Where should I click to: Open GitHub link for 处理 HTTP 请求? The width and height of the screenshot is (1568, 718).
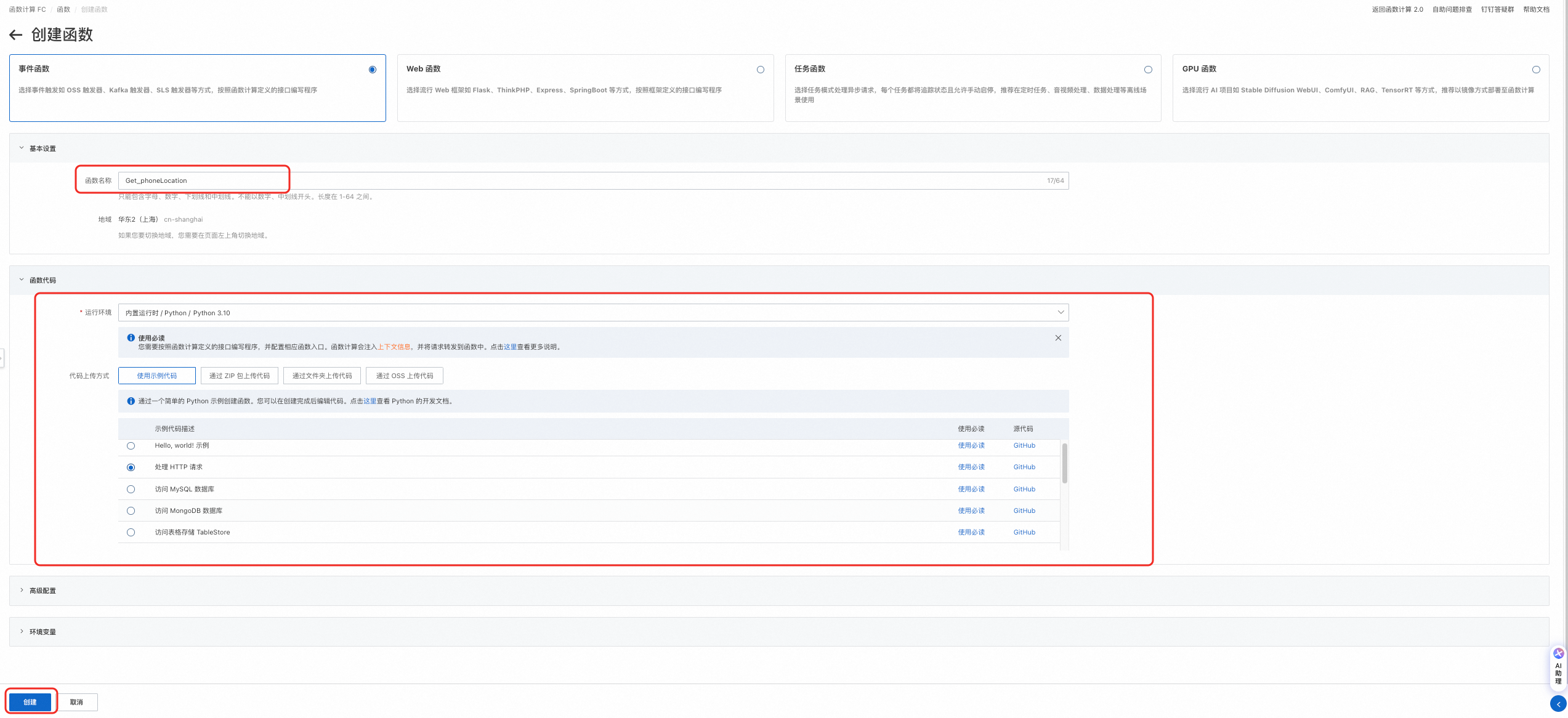[x=1024, y=467]
